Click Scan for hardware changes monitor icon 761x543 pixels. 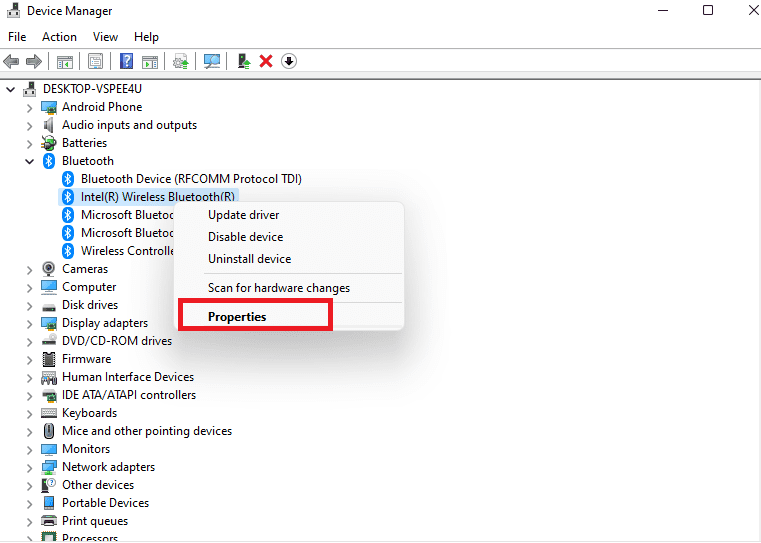(x=212, y=62)
